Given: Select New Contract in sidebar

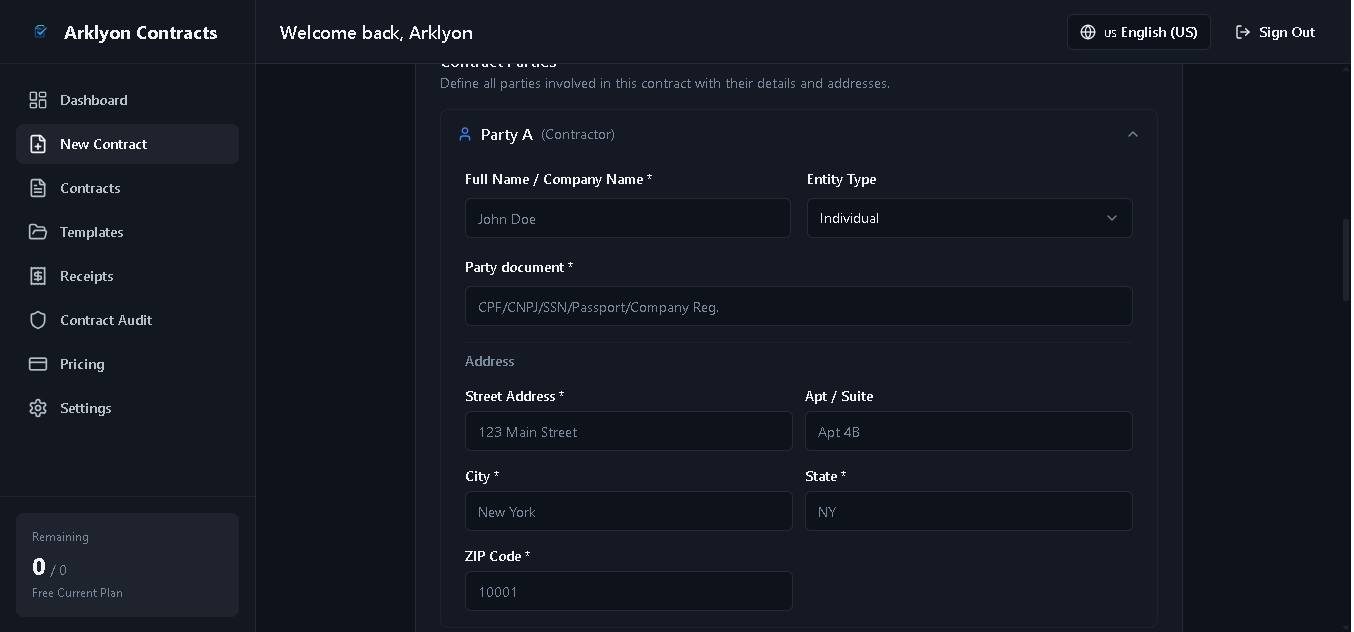Looking at the screenshot, I should (127, 144).
